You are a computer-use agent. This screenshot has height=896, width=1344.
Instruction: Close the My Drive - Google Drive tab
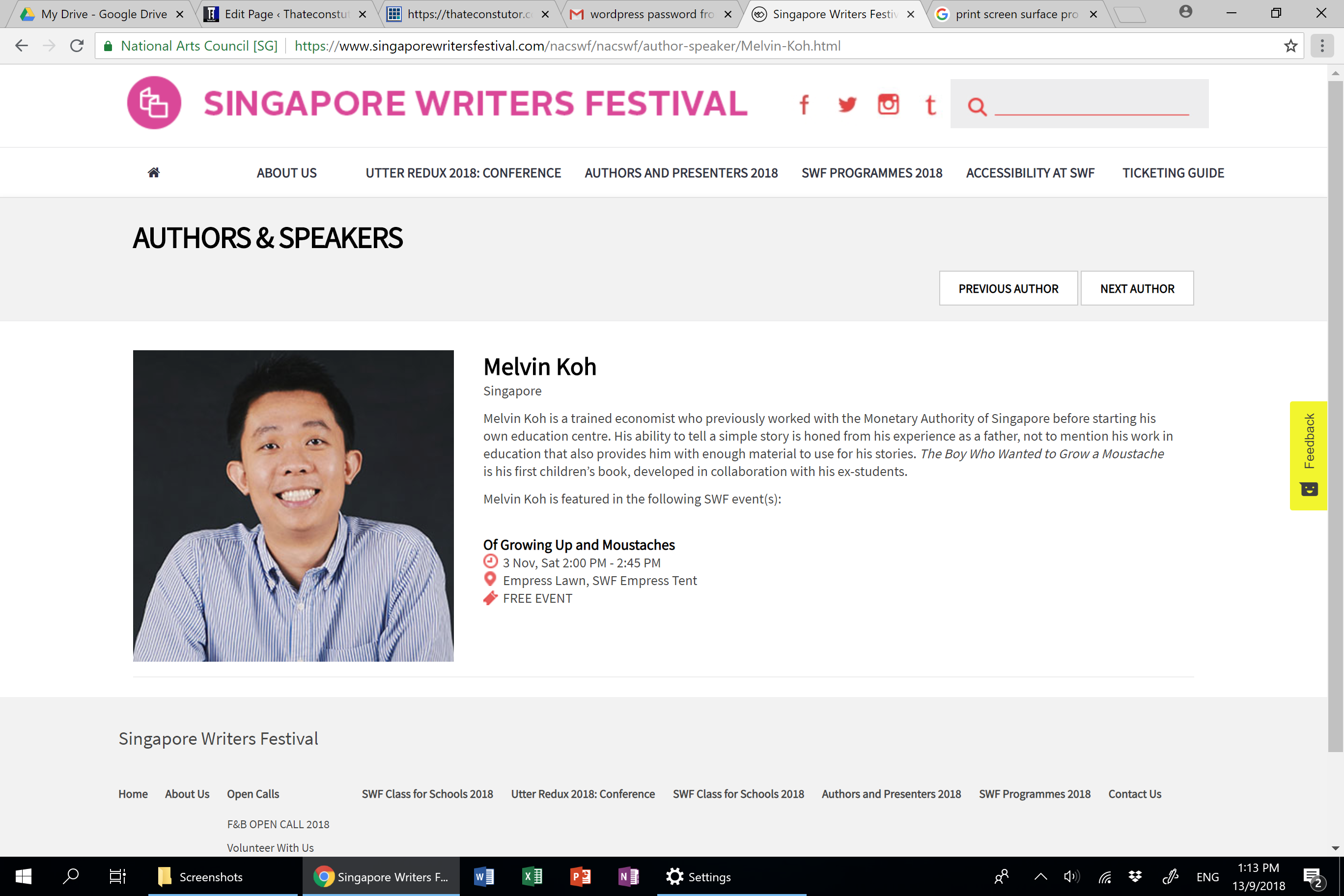(x=179, y=14)
